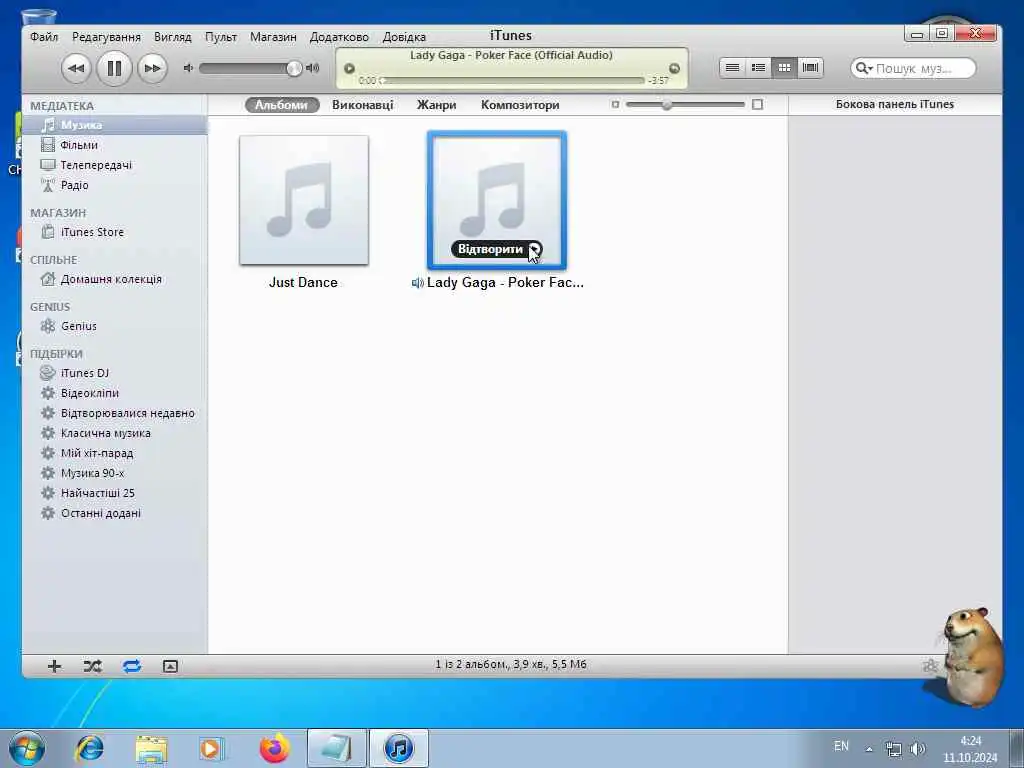The height and width of the screenshot is (768, 1024).
Task: Toggle repeat mode
Action: click(131, 666)
